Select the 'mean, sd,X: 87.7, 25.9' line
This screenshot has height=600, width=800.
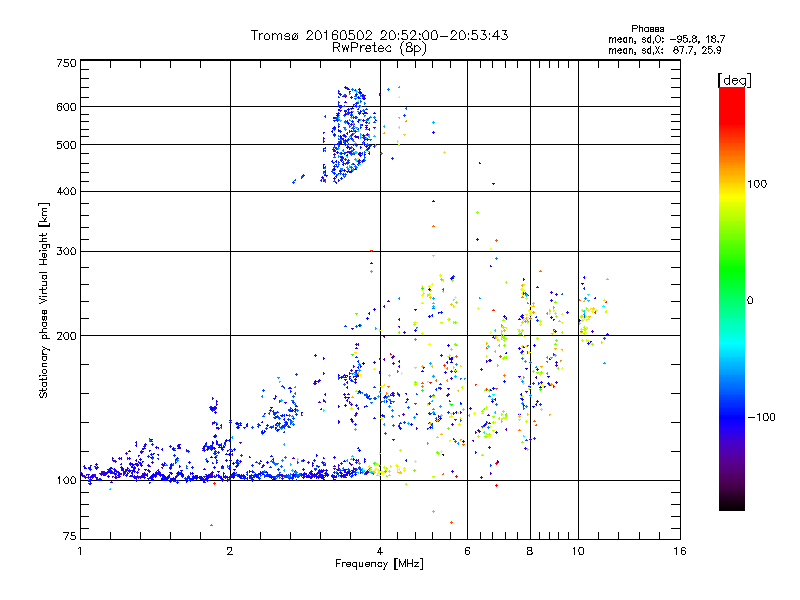click(x=664, y=50)
